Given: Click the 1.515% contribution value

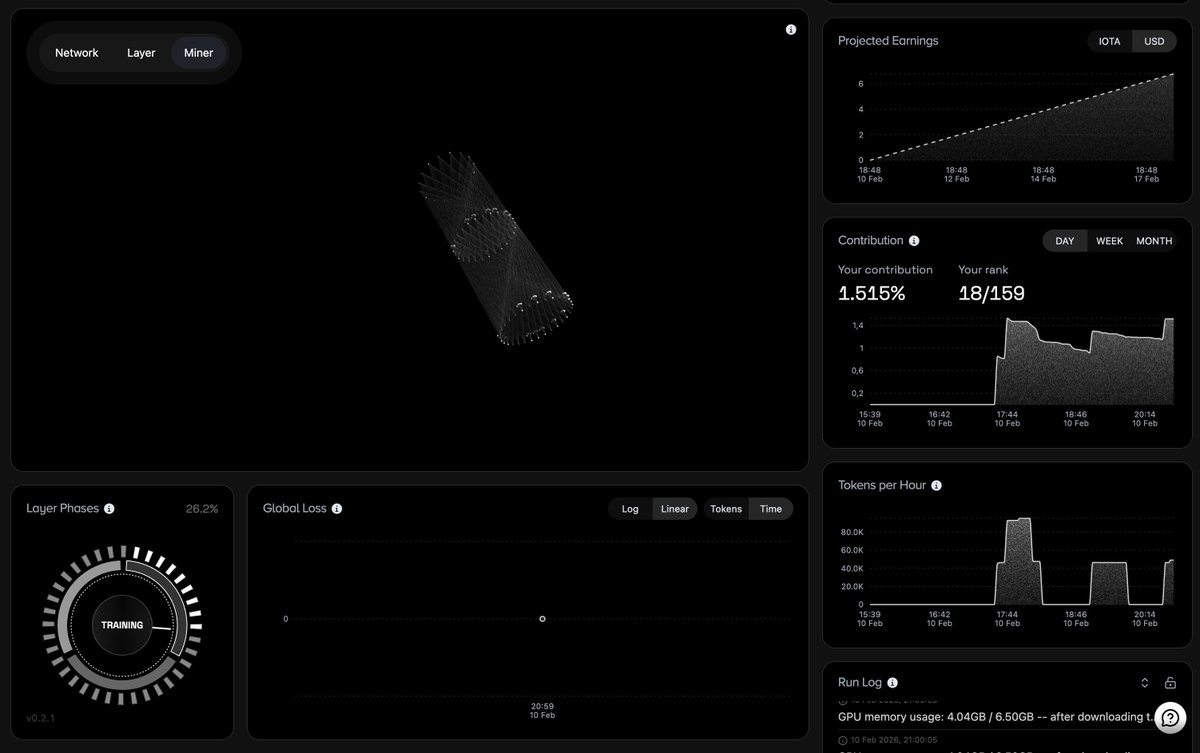Looking at the screenshot, I should [x=872, y=293].
